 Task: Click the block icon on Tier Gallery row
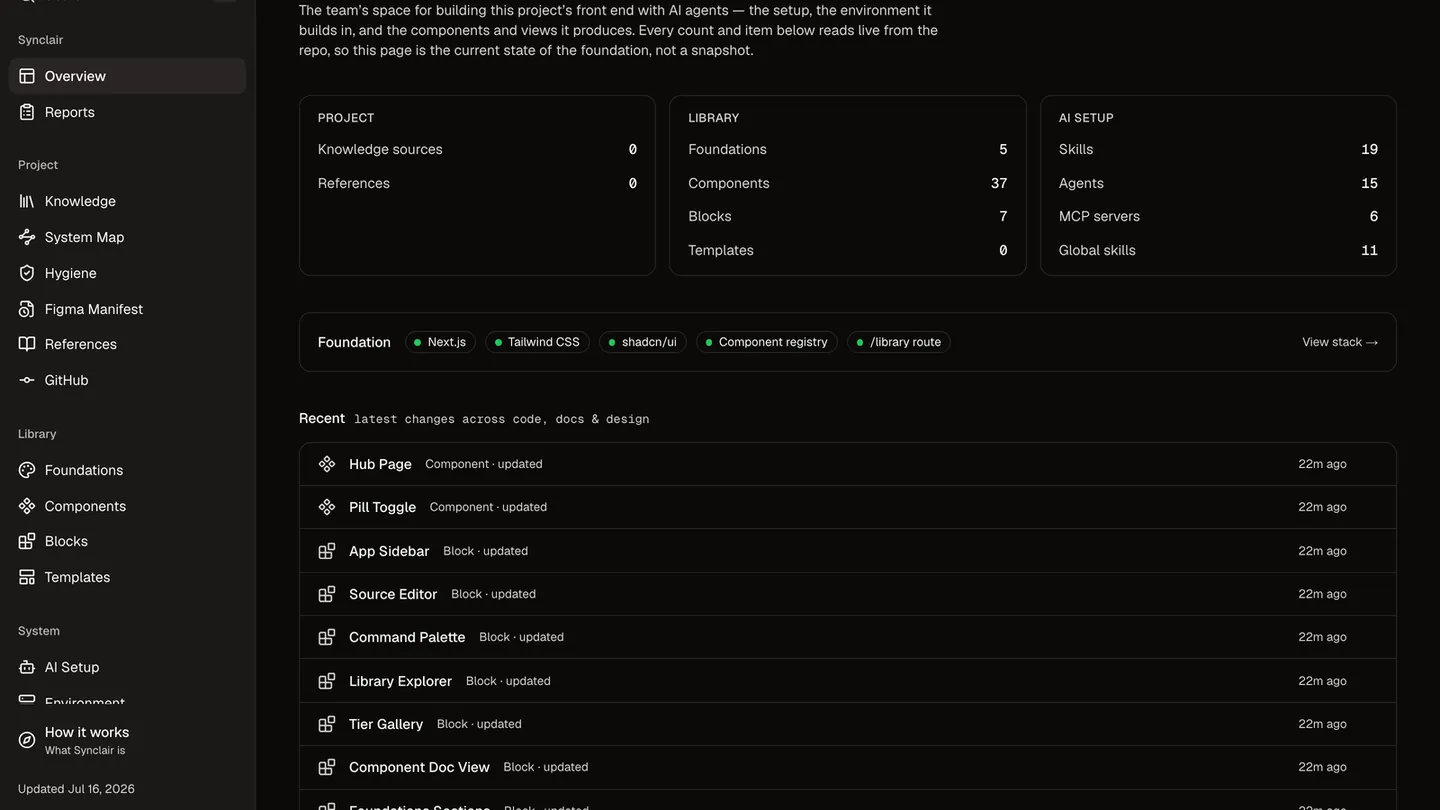click(327, 724)
